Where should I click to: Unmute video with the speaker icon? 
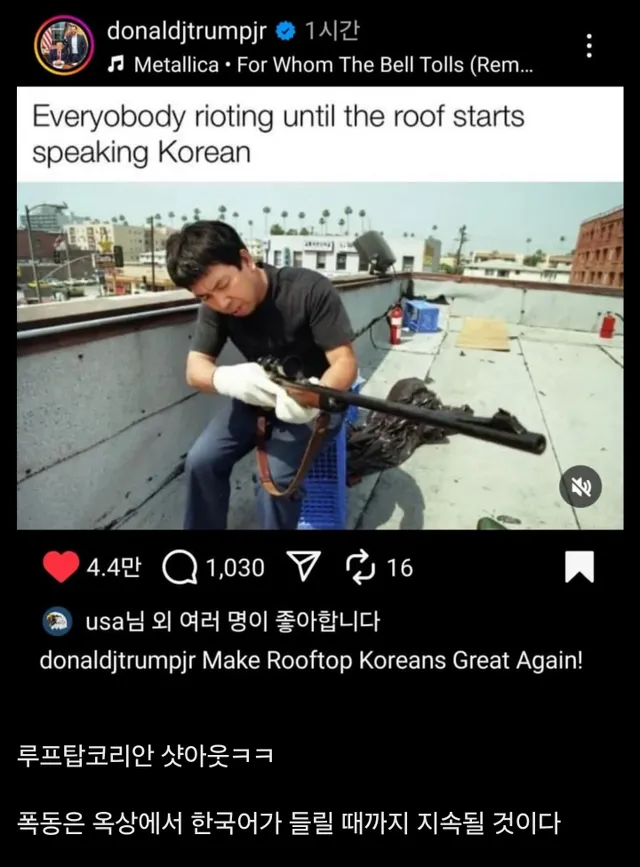coord(580,487)
